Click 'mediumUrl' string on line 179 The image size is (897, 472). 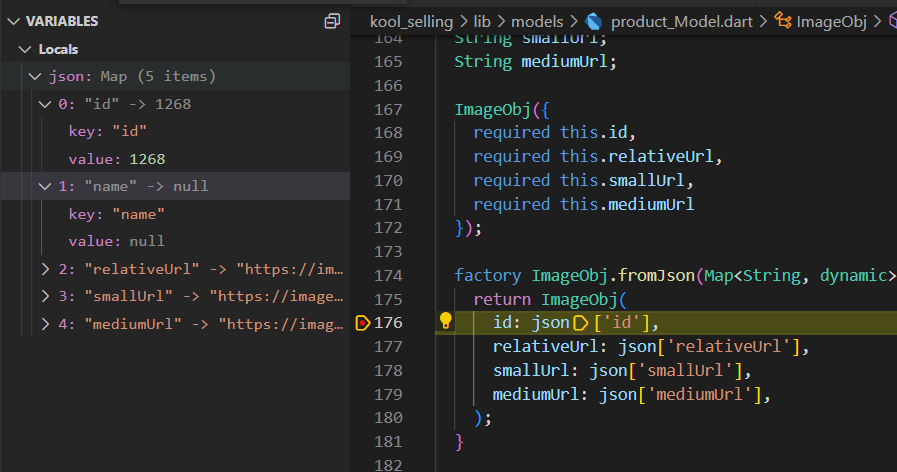coord(700,394)
